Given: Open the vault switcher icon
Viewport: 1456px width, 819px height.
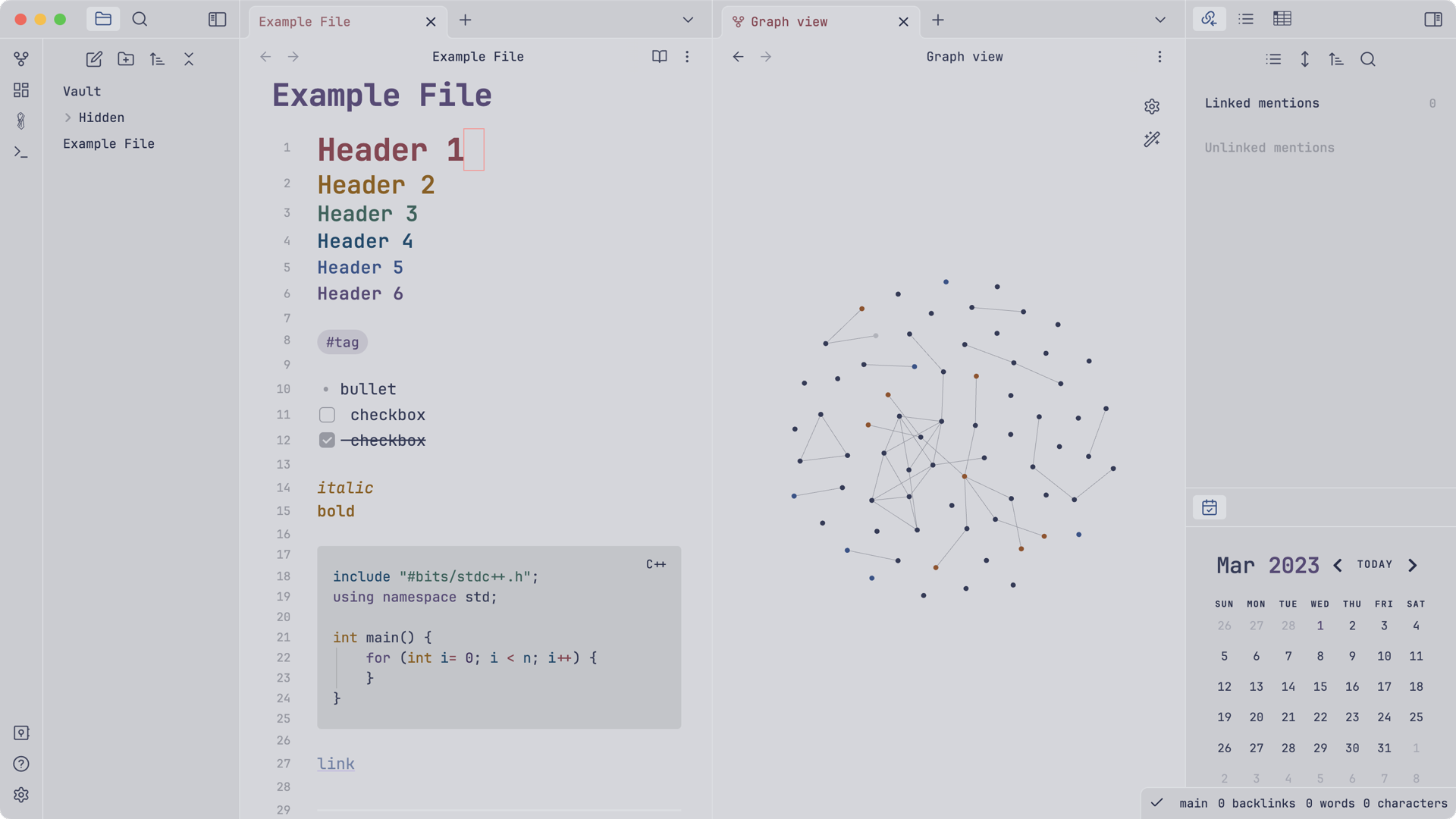Looking at the screenshot, I should pyautogui.click(x=21, y=733).
